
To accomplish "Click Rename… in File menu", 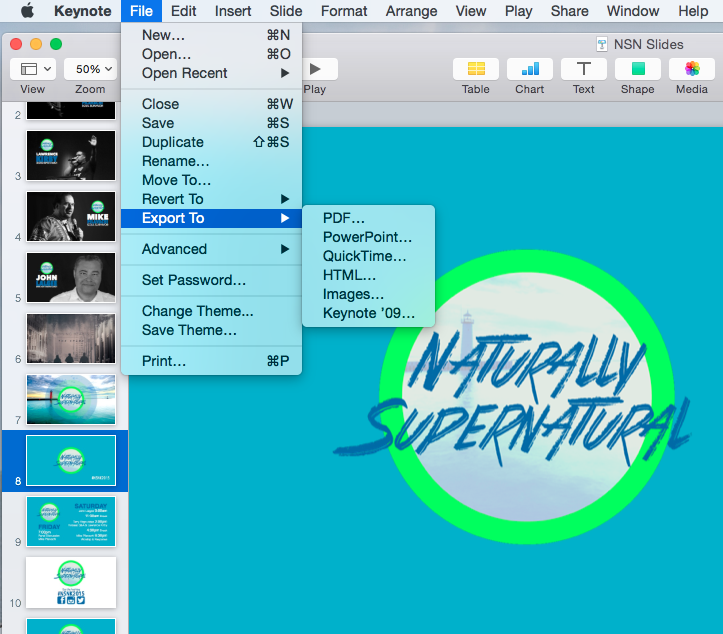I will (212, 161).
